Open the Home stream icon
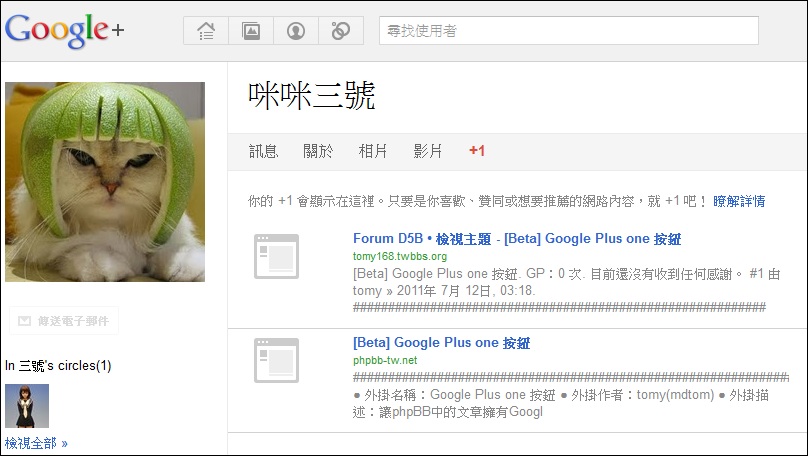Screen dimensions: 808x456 pyautogui.click(x=206, y=31)
